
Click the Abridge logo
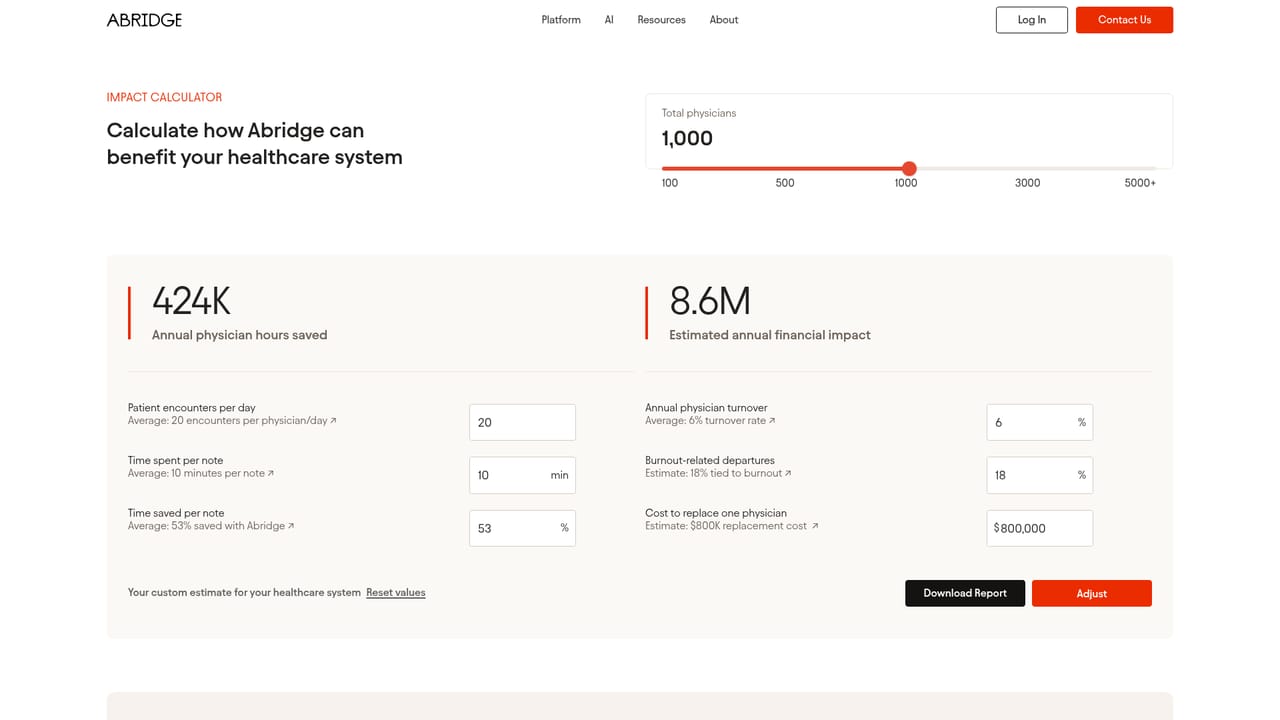(x=144, y=20)
